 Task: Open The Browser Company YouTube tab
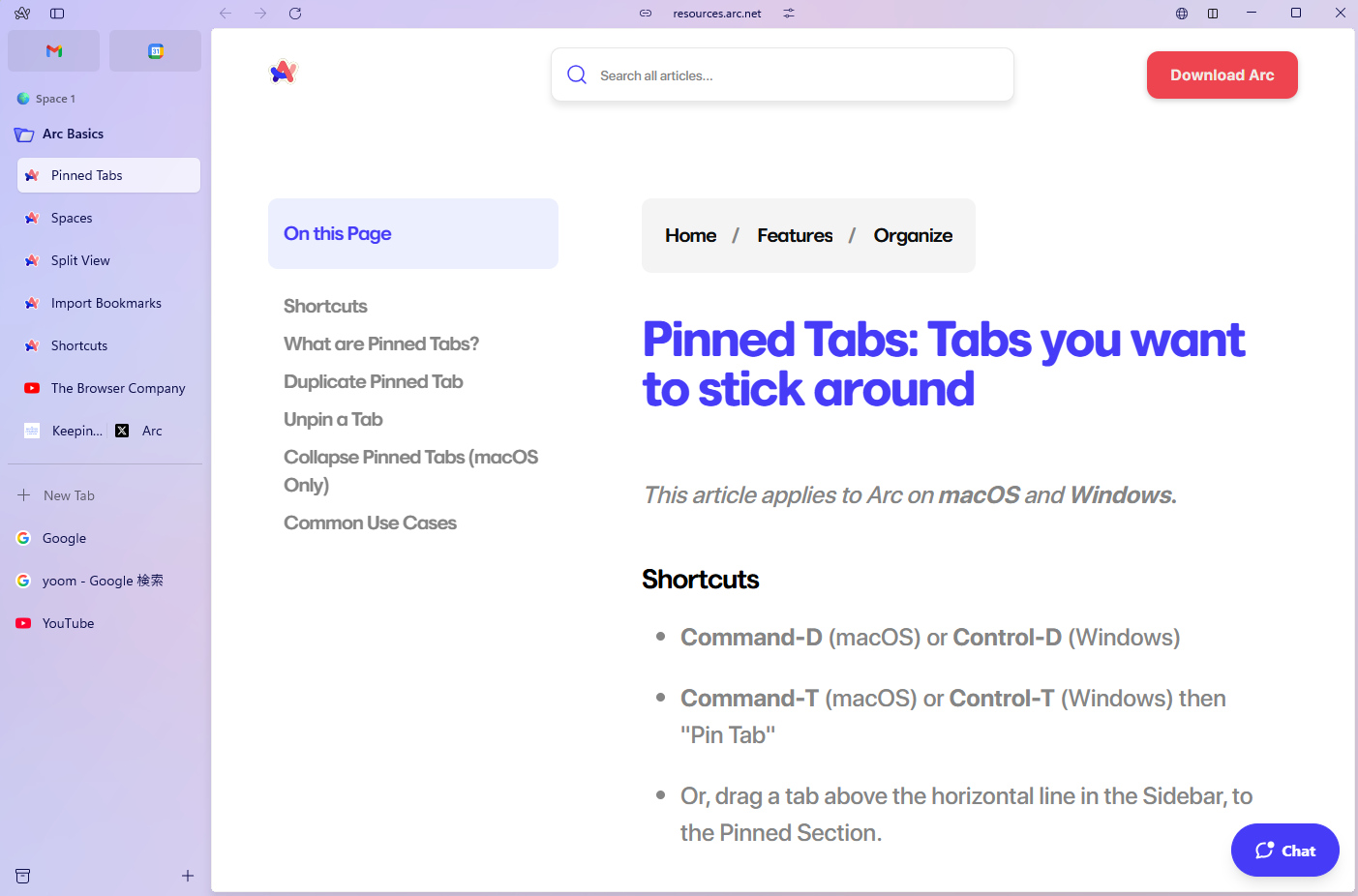tap(108, 388)
